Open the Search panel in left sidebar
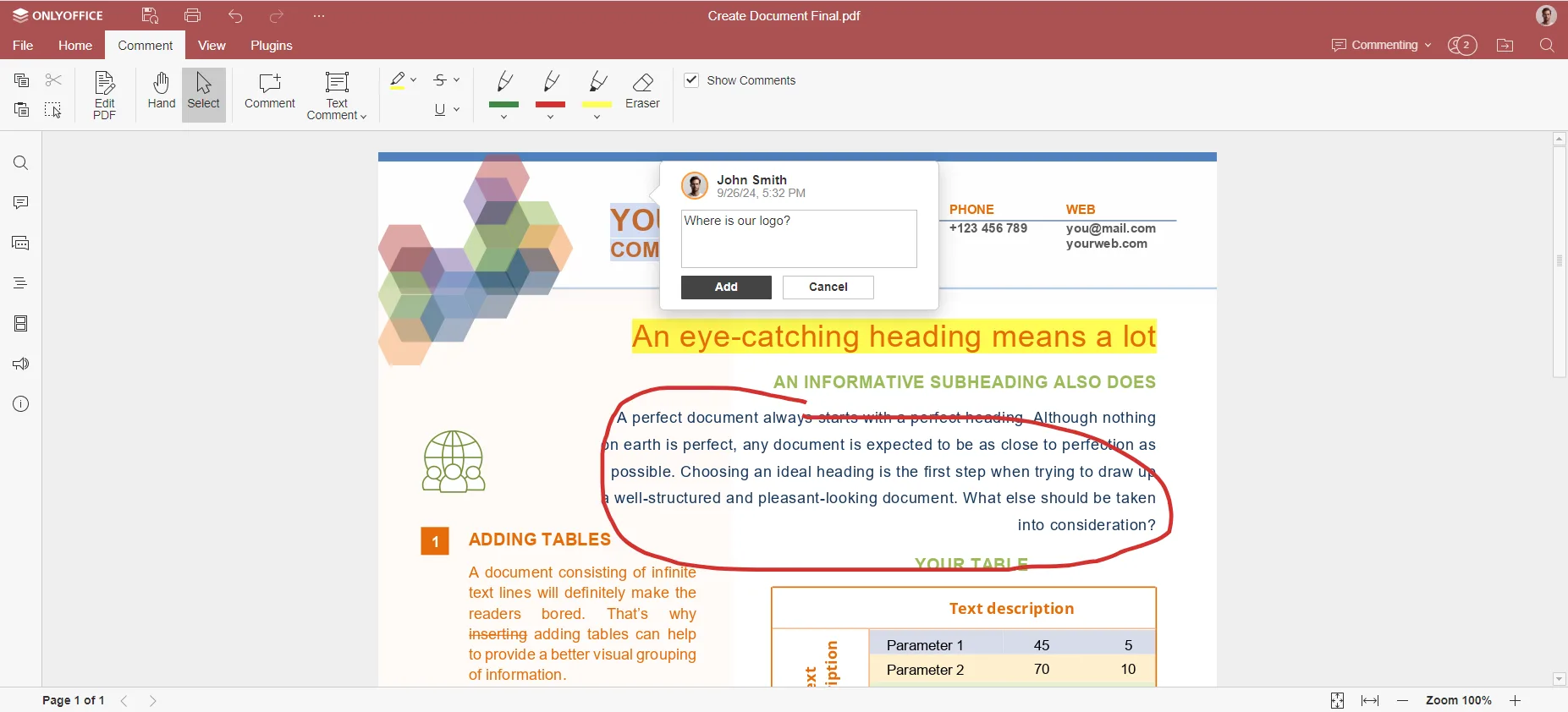This screenshot has width=1568, height=712. [21, 163]
